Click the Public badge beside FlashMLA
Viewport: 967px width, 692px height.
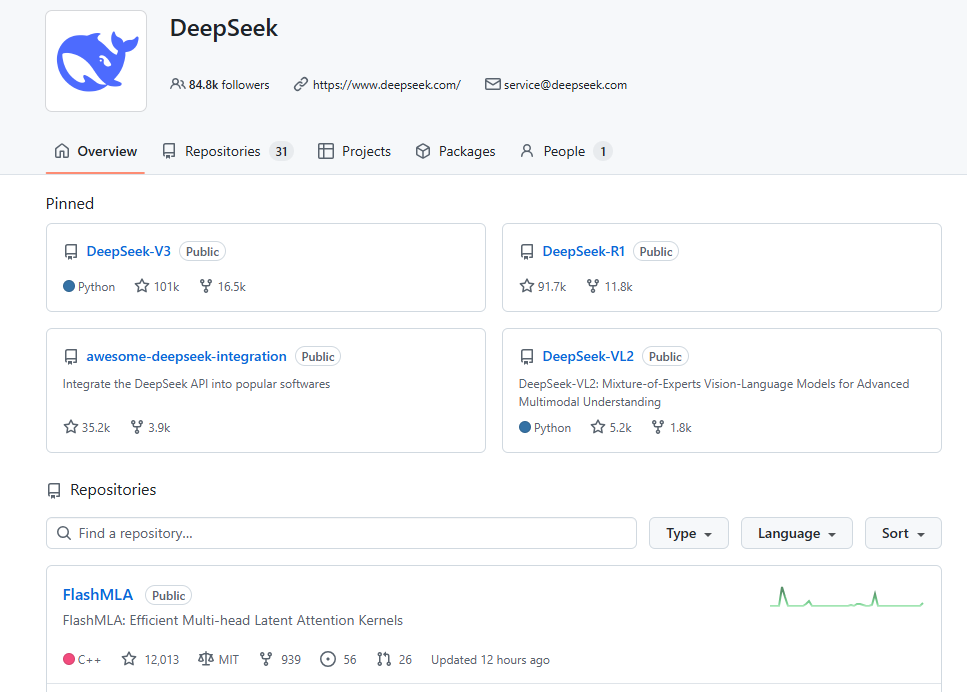(168, 595)
